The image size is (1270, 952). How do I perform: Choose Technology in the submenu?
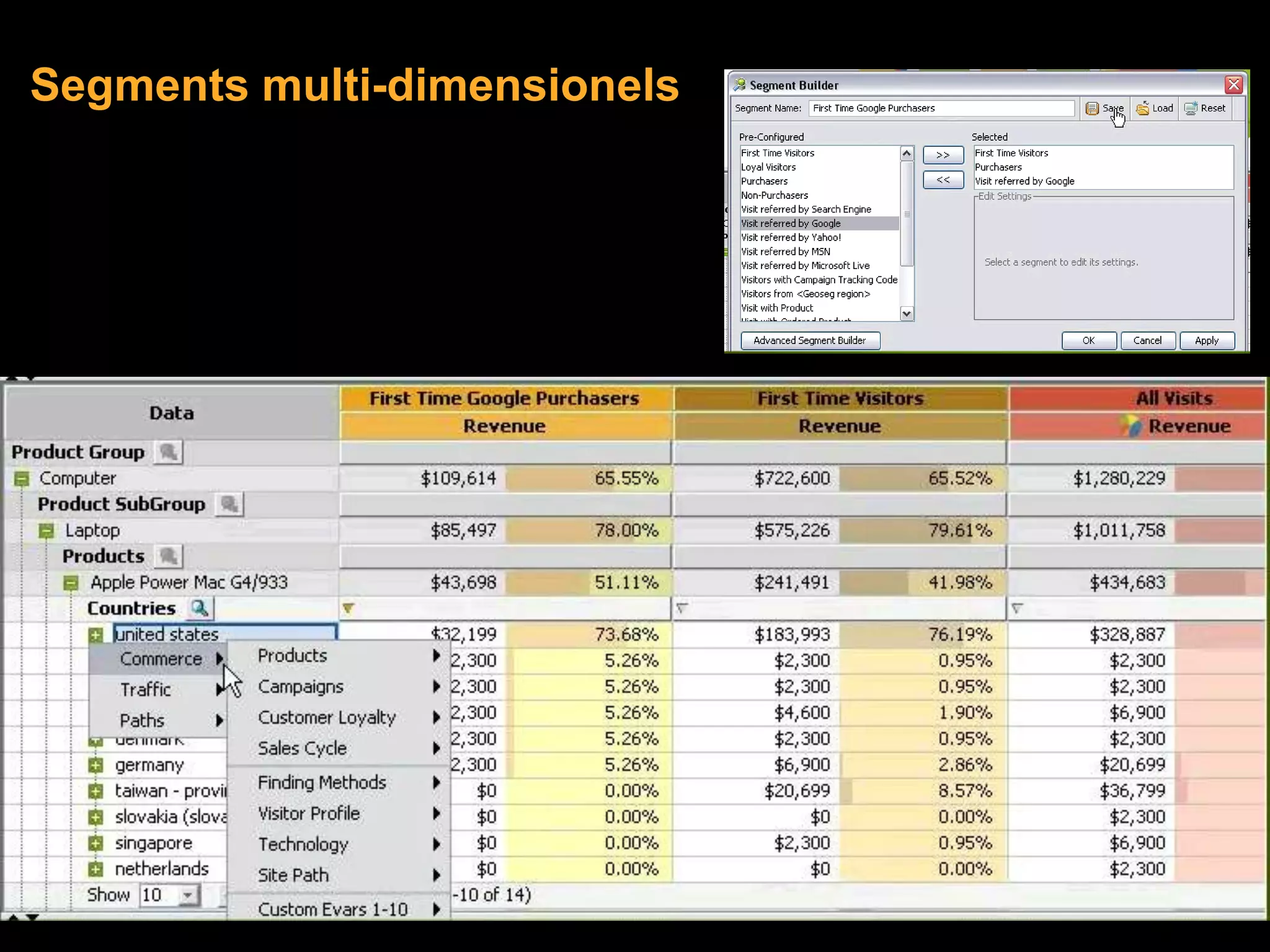(339, 845)
